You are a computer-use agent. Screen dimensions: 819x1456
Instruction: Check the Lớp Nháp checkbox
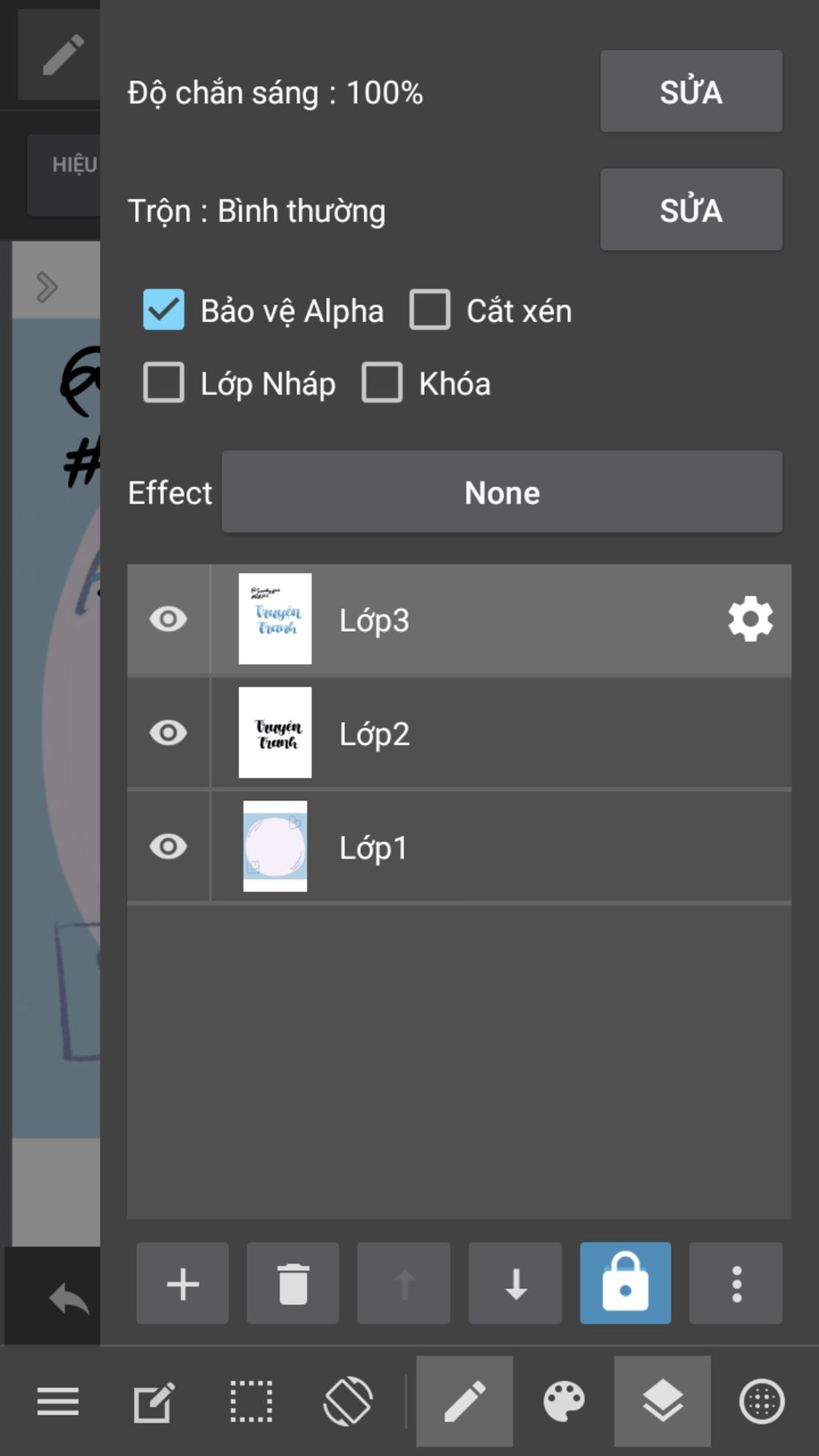click(x=164, y=383)
